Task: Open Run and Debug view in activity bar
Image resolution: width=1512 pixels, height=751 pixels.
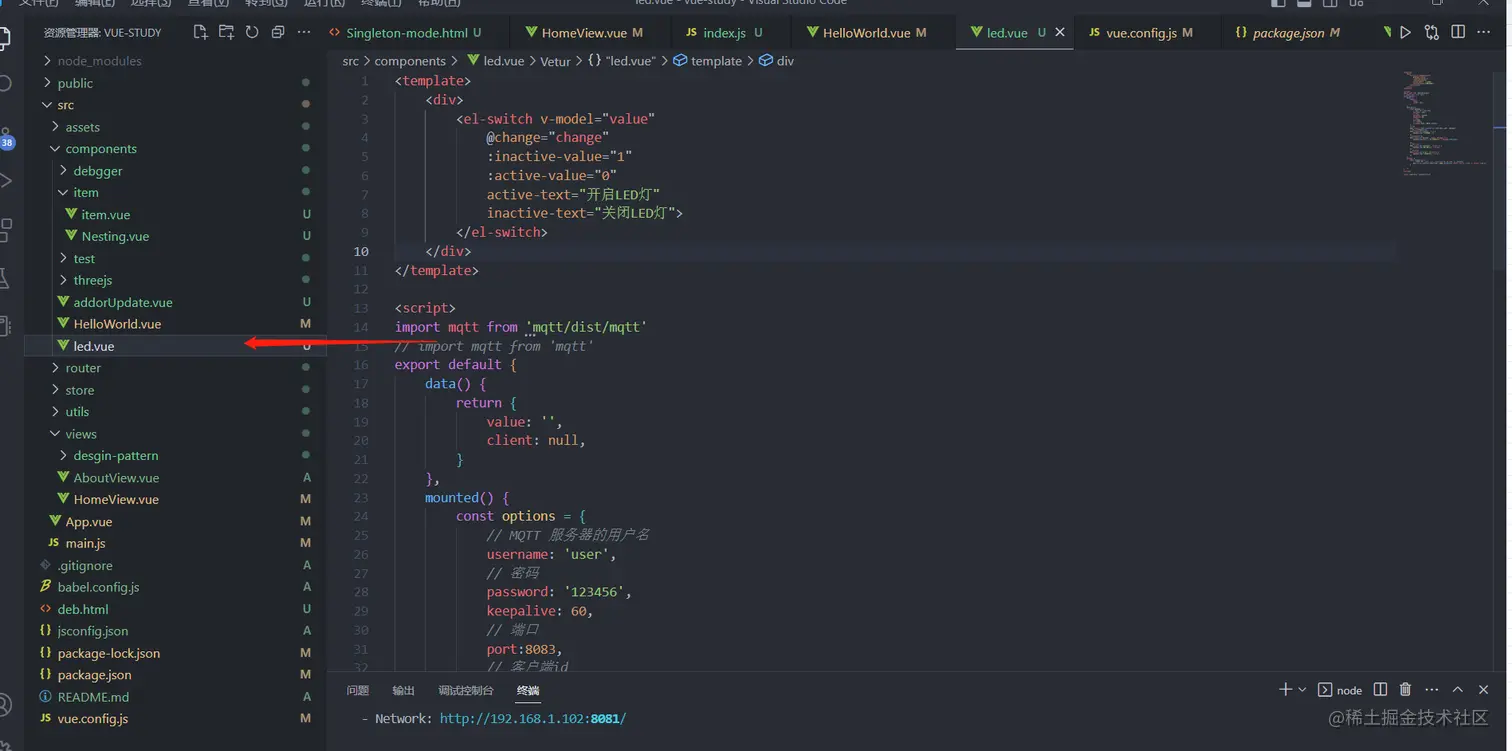Action: 5,181
